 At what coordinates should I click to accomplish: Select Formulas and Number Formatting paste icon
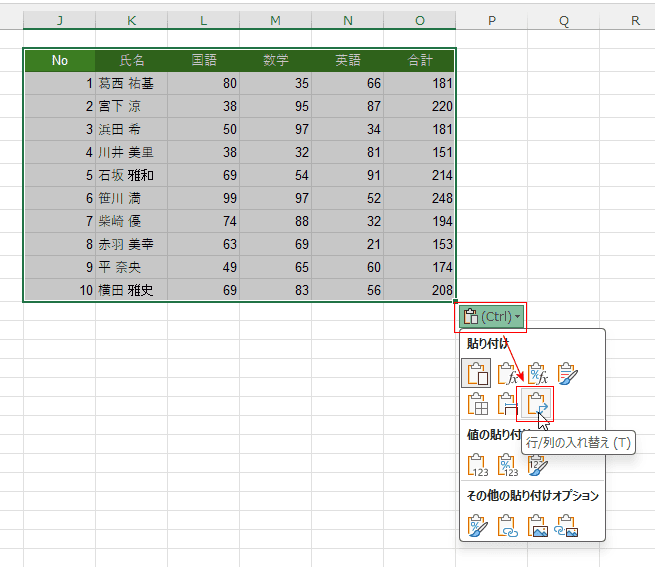[538, 374]
